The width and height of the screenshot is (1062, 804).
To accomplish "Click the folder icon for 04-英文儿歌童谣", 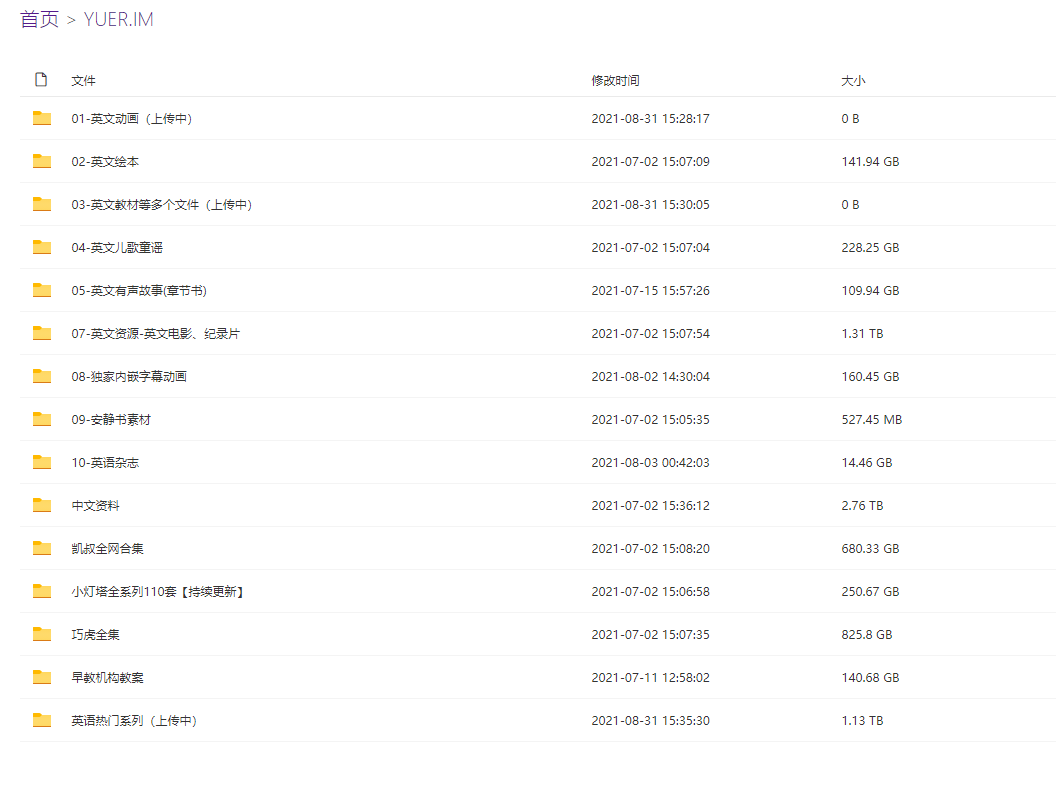I will (42, 247).
